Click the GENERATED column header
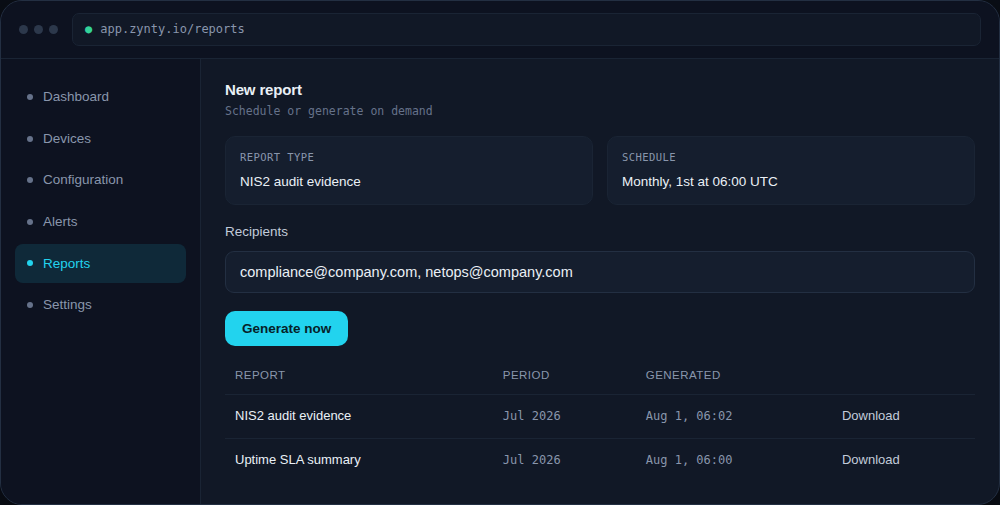The width and height of the screenshot is (1000, 505). pos(683,375)
